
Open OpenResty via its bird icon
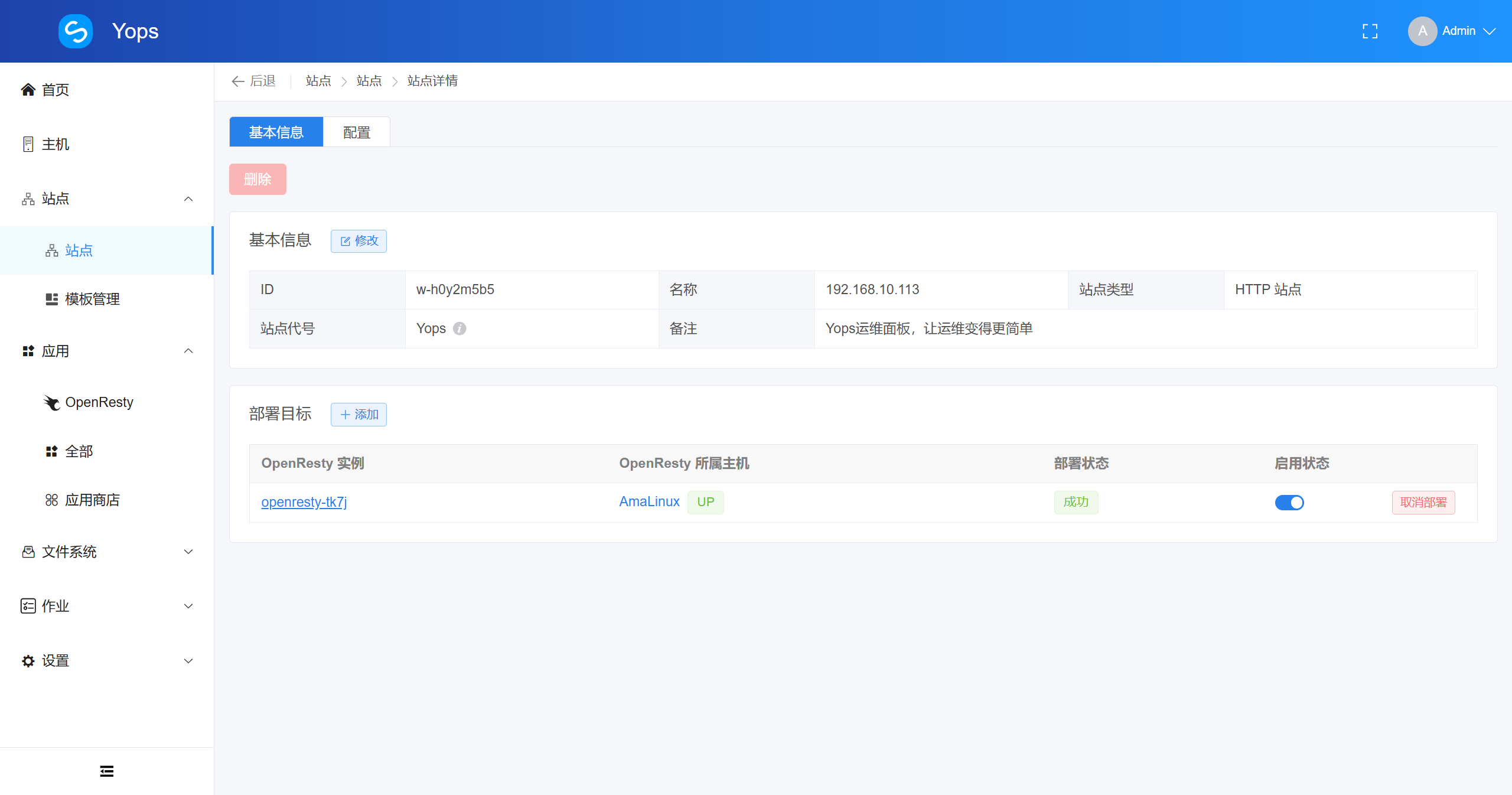click(52, 403)
